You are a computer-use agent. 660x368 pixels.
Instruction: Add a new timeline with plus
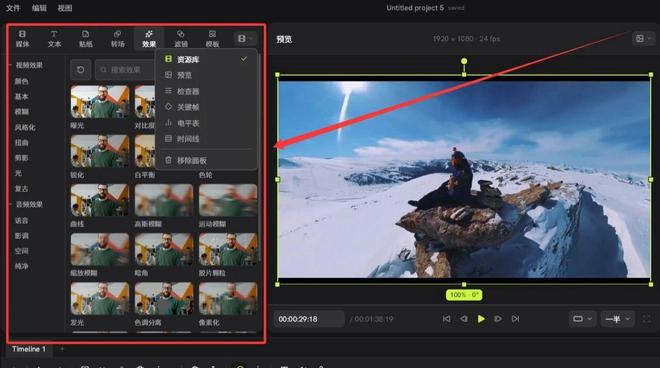(x=62, y=349)
